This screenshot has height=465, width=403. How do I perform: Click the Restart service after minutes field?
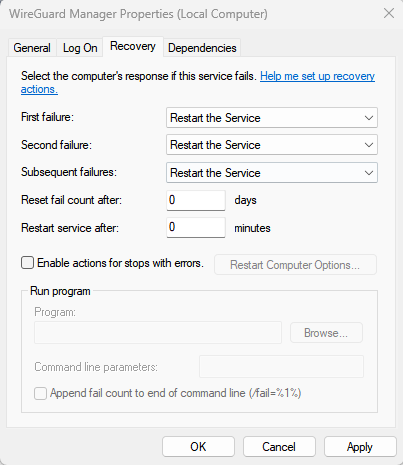coord(196,228)
